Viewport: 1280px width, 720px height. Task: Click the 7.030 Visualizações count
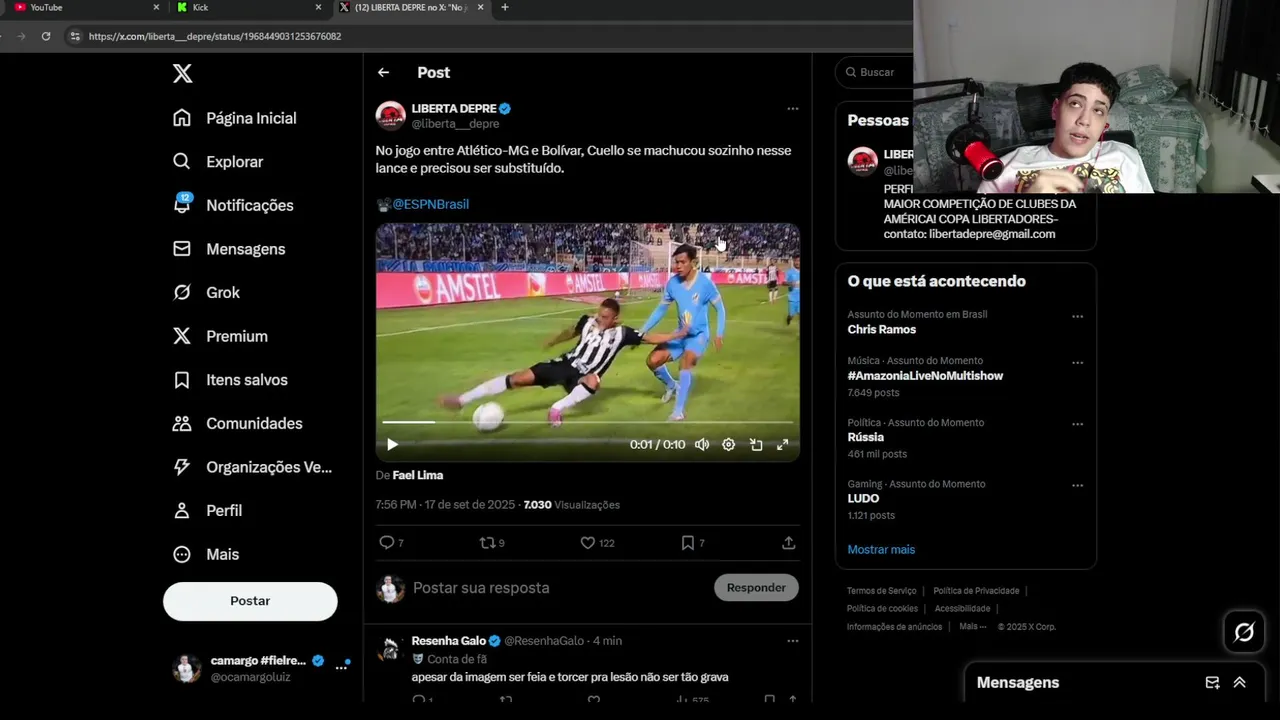(x=571, y=505)
